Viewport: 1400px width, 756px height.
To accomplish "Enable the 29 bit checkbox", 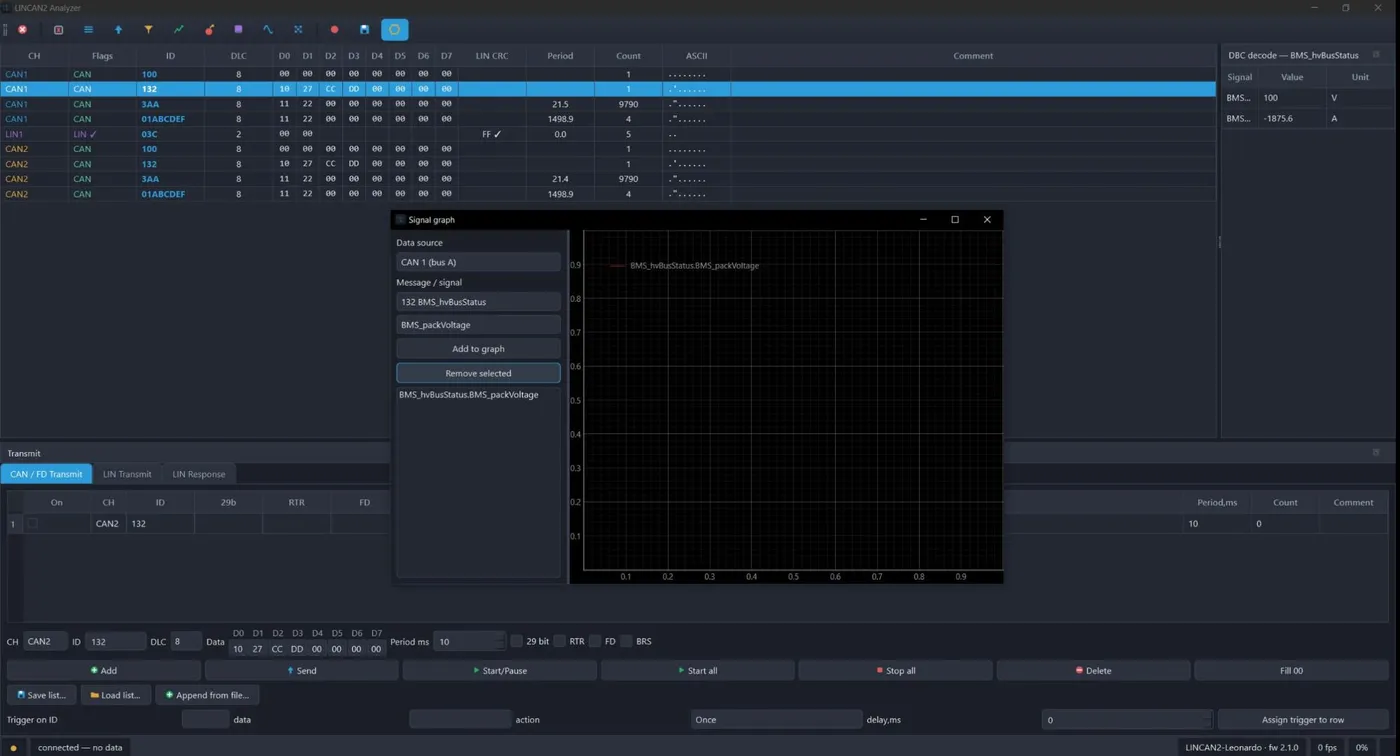I will click(516, 641).
